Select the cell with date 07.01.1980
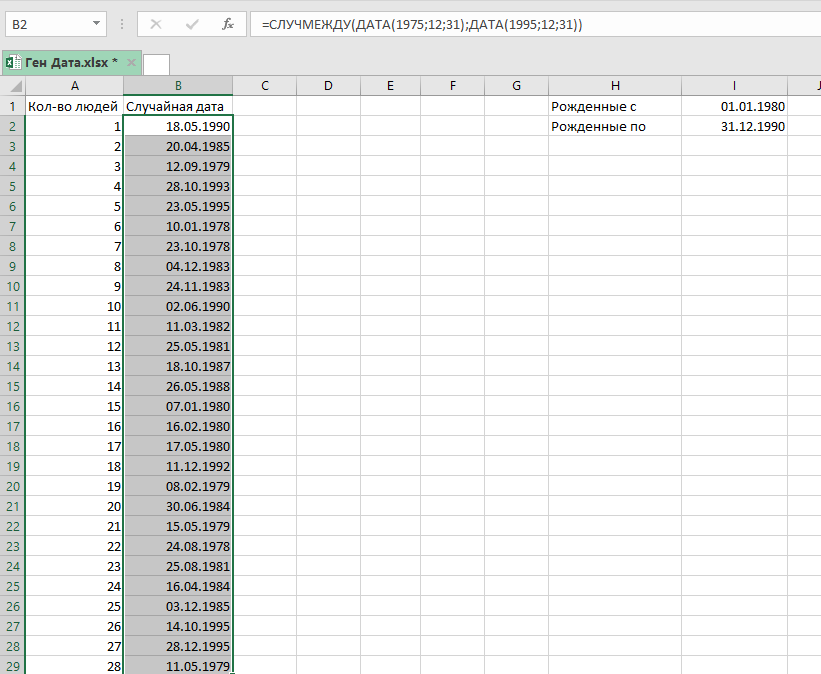The image size is (821, 674). tap(178, 406)
